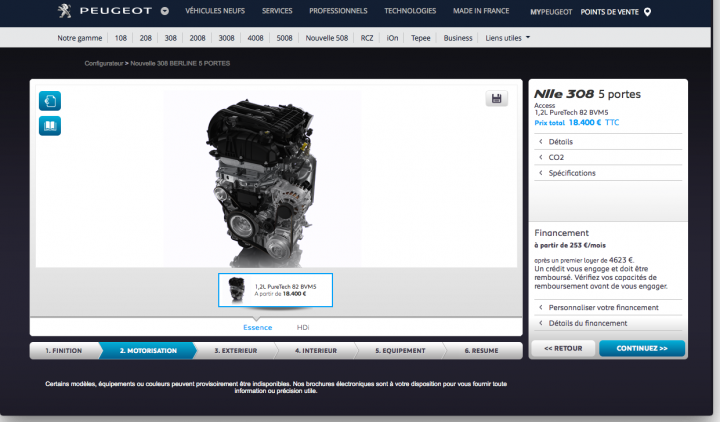Select the RCZ model link
Image resolution: width=720 pixels, height=422 pixels.
[x=367, y=38]
